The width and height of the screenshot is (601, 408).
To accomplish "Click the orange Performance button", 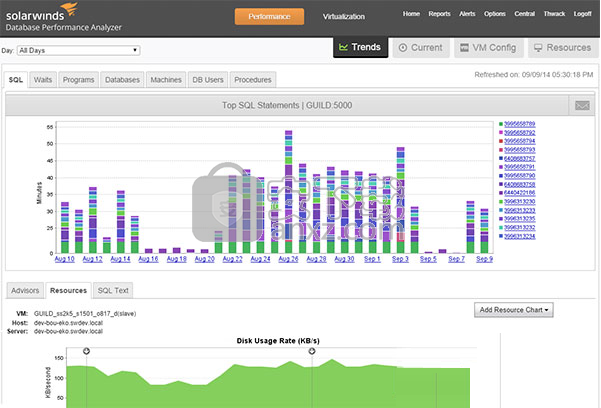I will coord(268,16).
